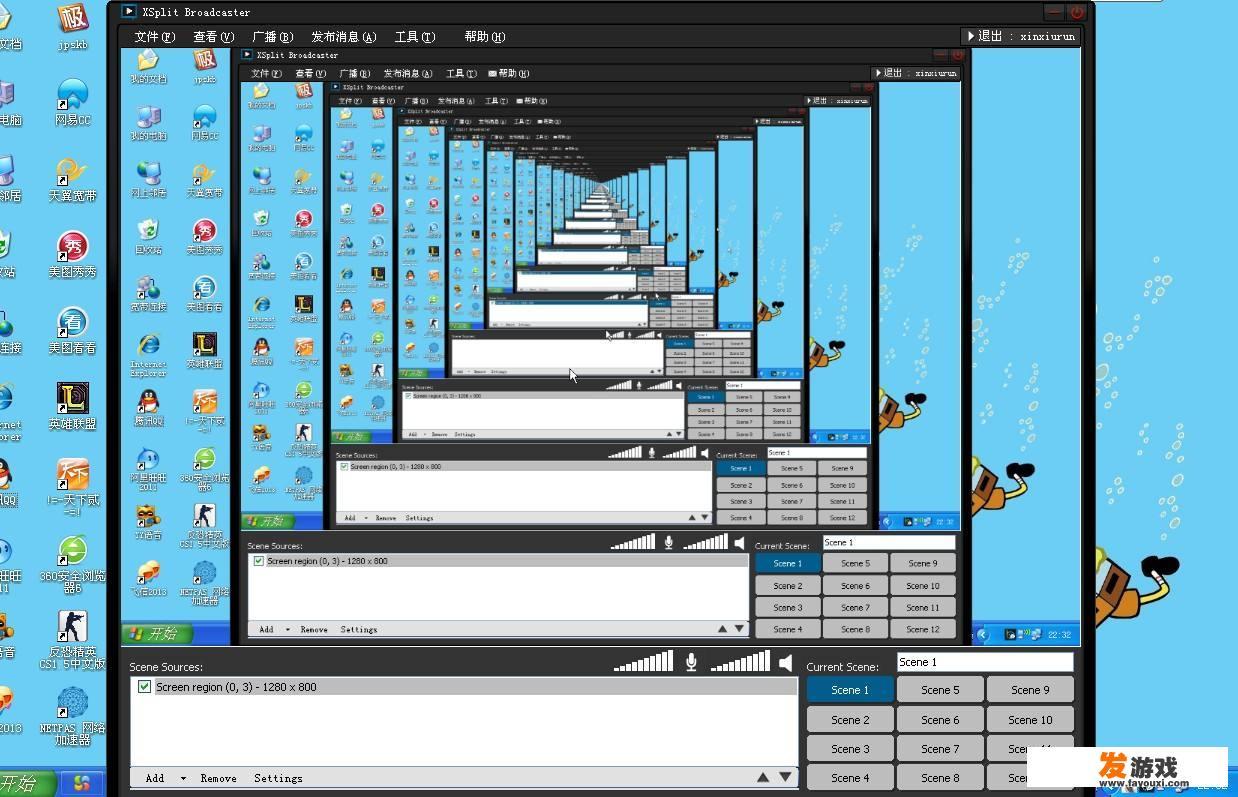This screenshot has height=797, width=1238.
Task: Expand the Add dropdown arrow in the main panel
Action: point(183,778)
